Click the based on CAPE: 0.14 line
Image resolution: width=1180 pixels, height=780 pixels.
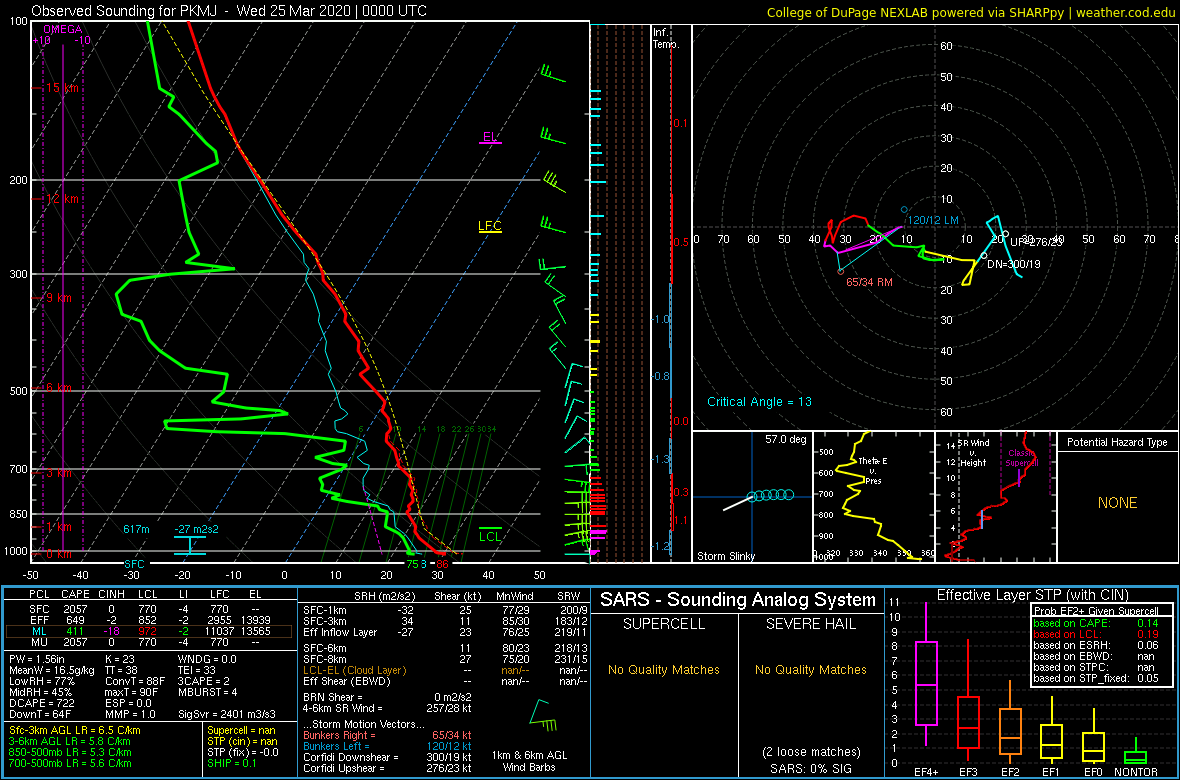(x=1096, y=623)
